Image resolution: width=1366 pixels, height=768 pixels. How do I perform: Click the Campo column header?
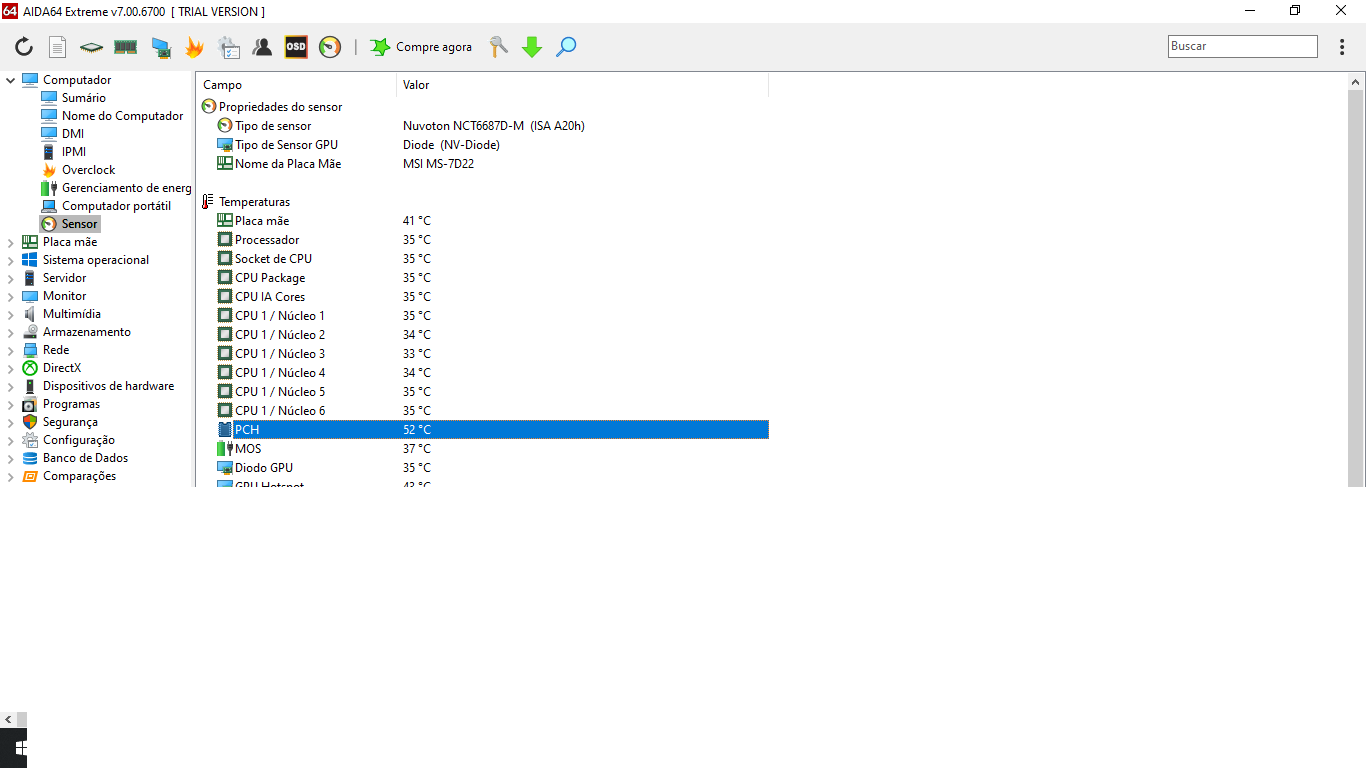[x=296, y=85]
